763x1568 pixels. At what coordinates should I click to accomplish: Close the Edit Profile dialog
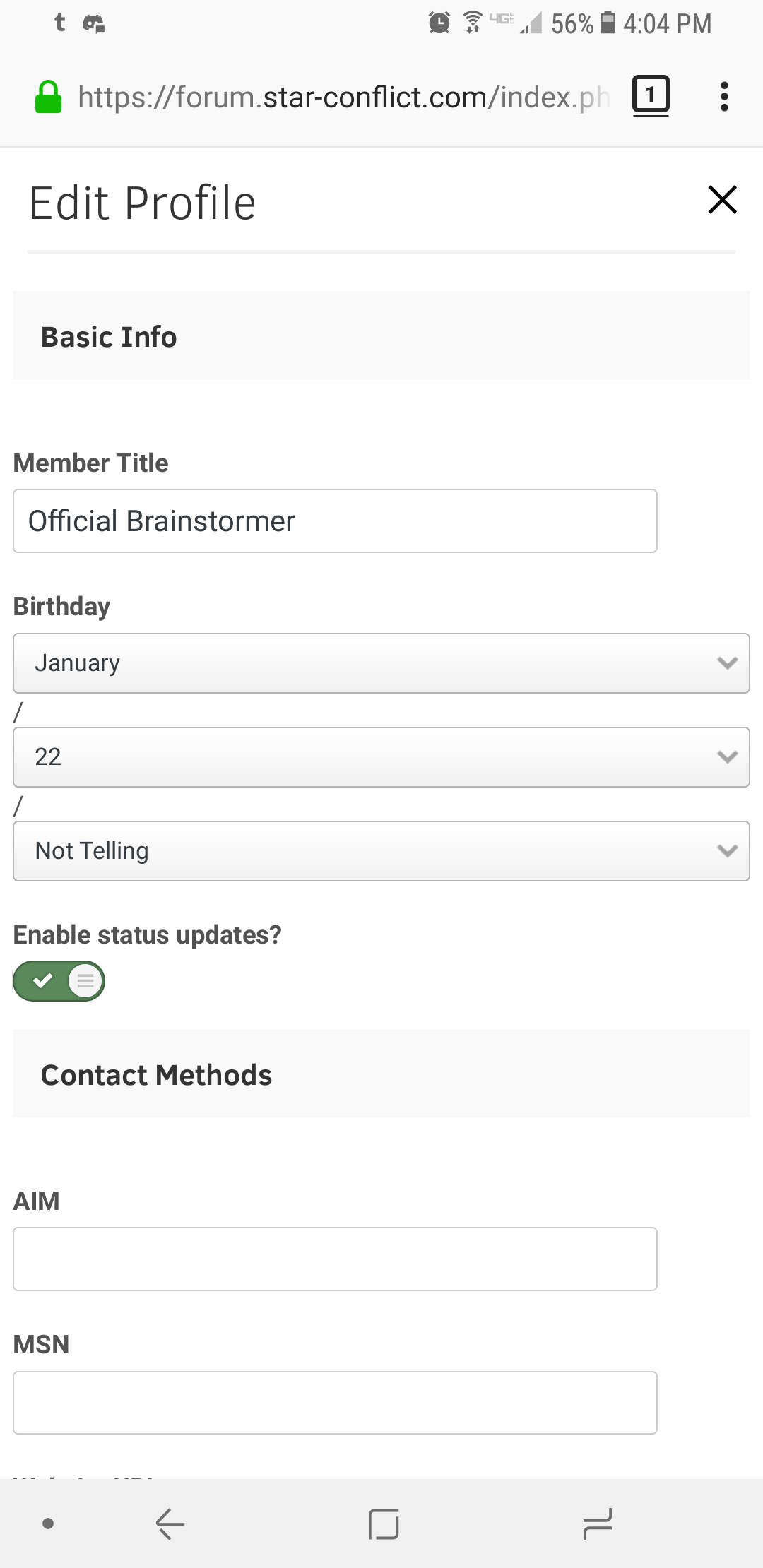(x=722, y=200)
